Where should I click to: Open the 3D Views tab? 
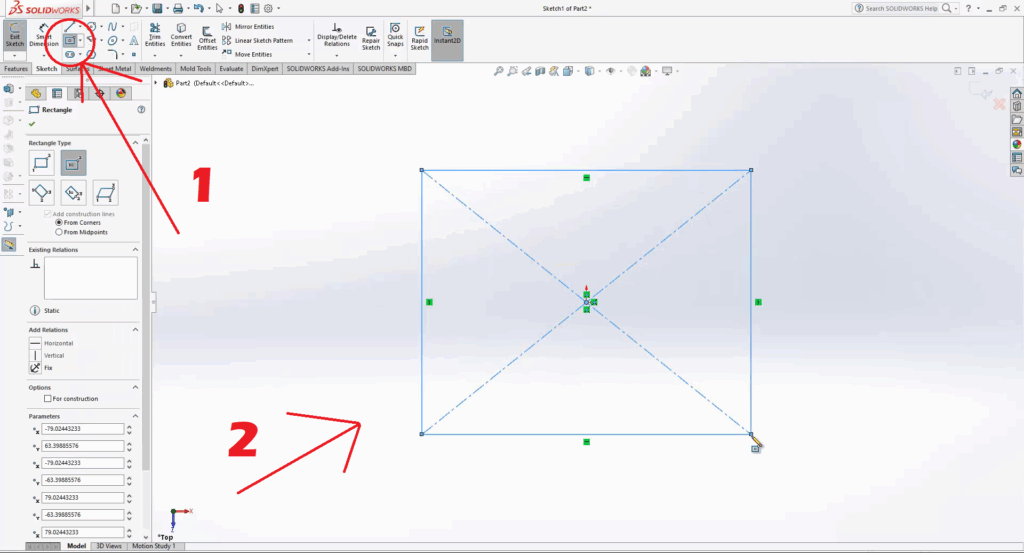click(x=109, y=546)
